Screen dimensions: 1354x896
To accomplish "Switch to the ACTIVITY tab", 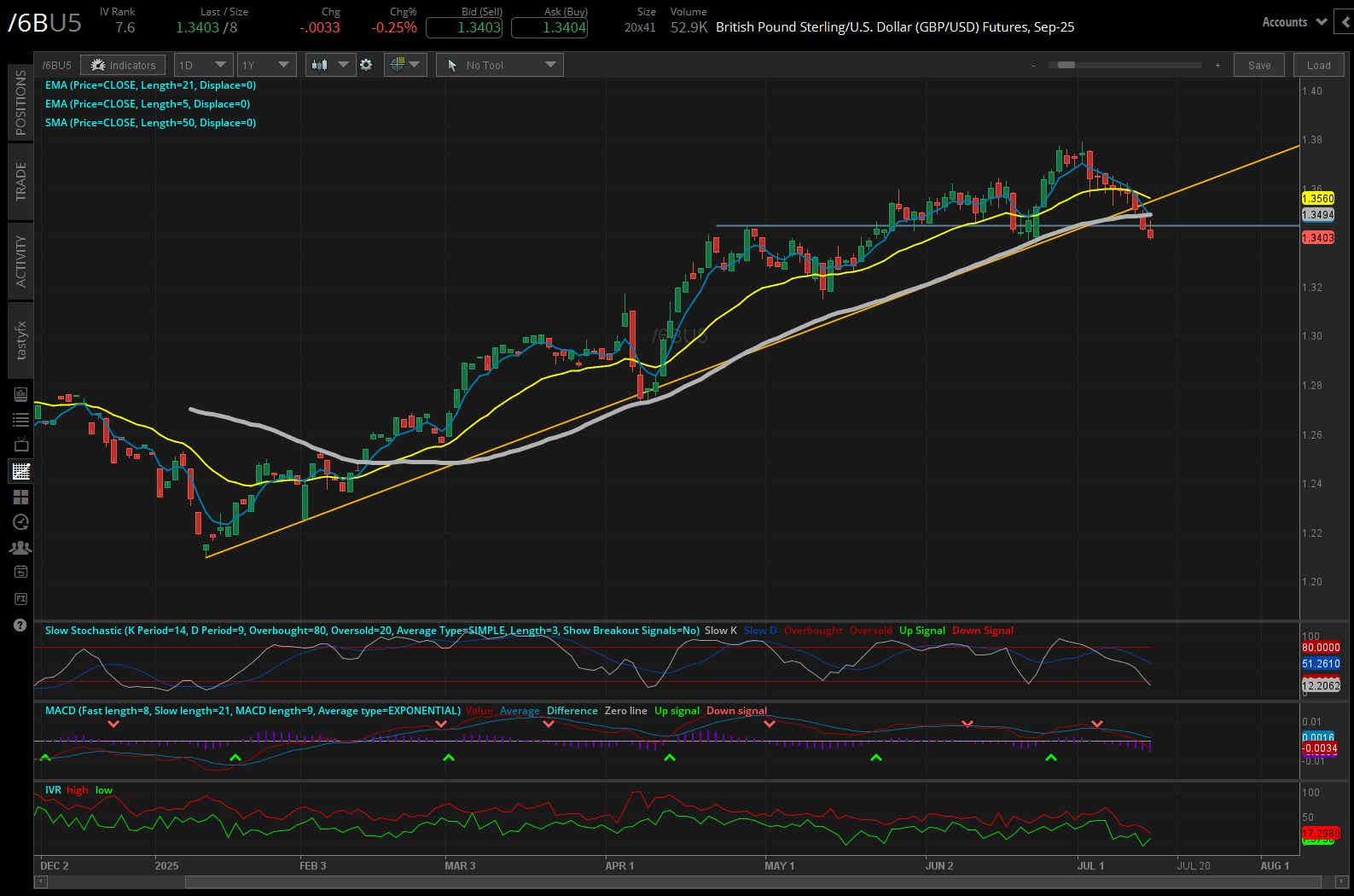I will [x=21, y=261].
